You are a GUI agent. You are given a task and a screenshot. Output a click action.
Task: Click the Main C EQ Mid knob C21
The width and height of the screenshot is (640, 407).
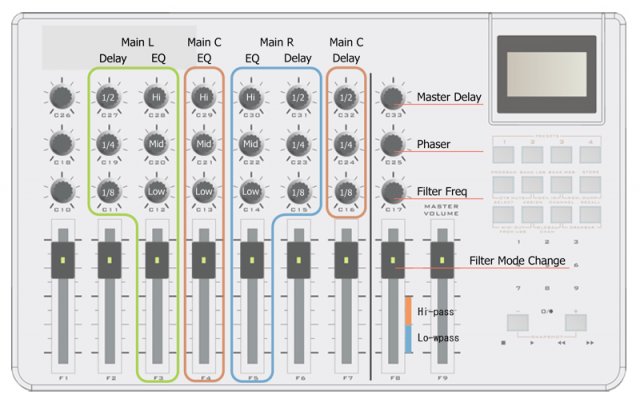tap(203, 144)
